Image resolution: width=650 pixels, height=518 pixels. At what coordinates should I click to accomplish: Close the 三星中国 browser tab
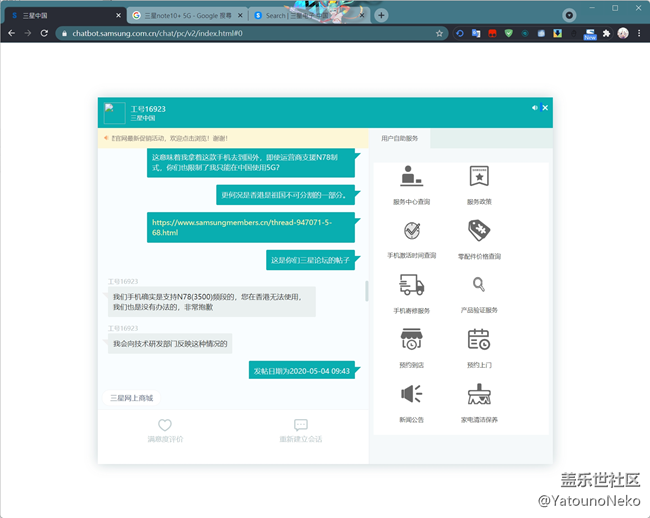118,15
